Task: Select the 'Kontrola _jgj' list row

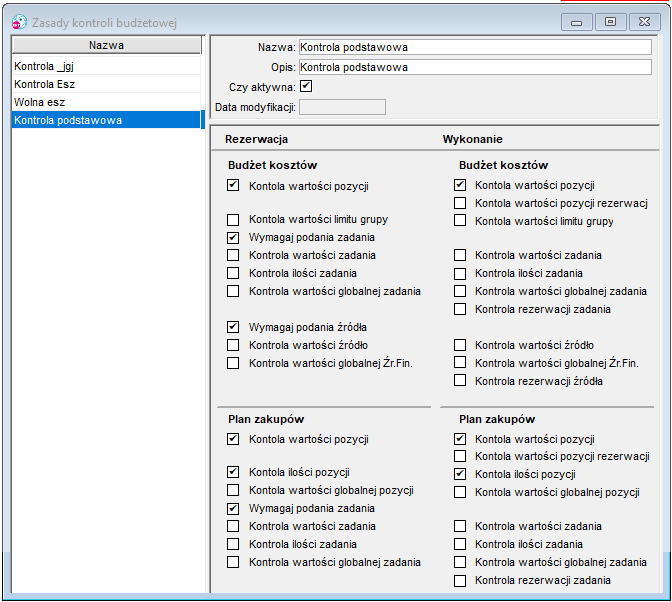Action: pos(106,66)
